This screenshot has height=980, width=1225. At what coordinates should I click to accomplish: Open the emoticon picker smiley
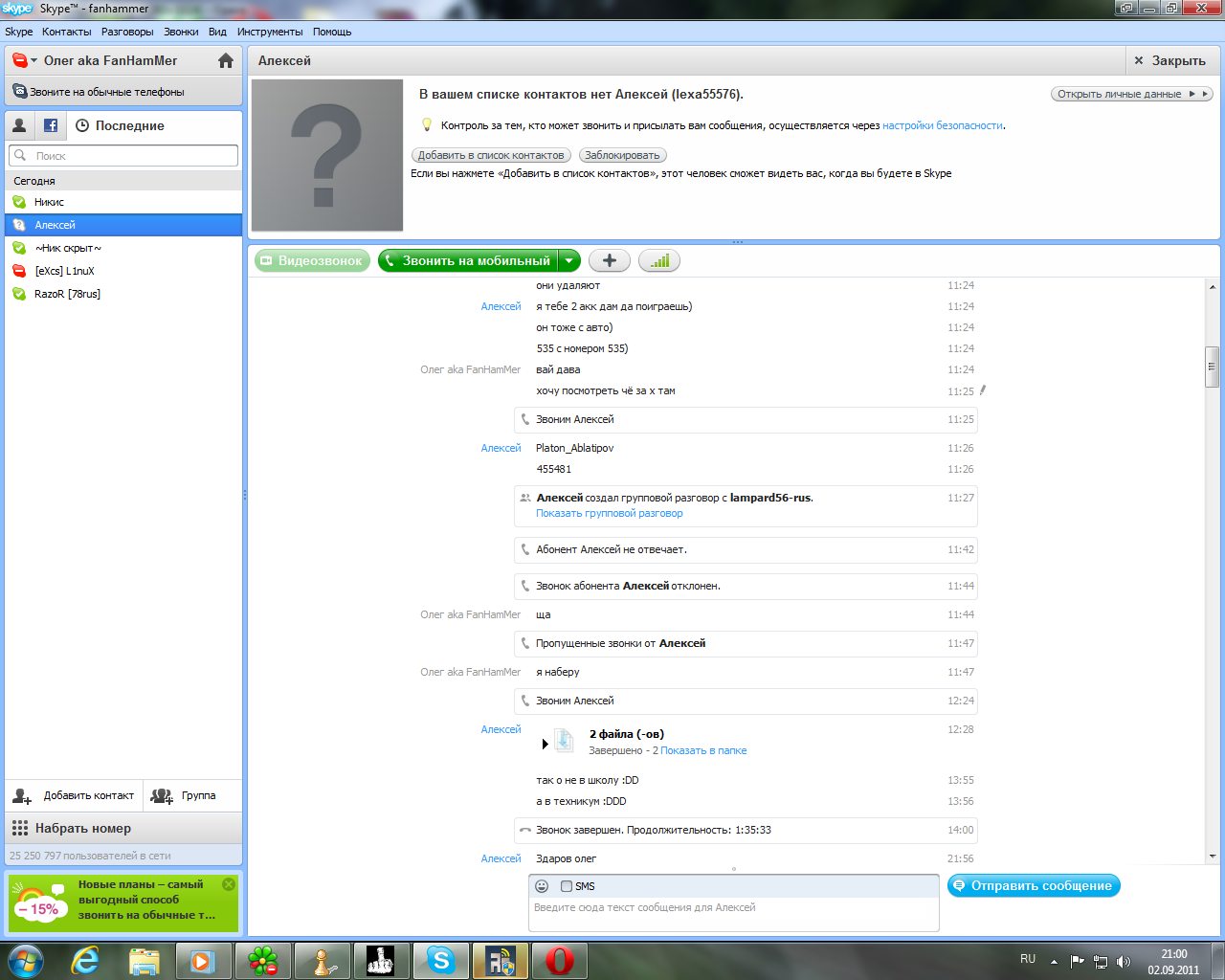point(542,886)
